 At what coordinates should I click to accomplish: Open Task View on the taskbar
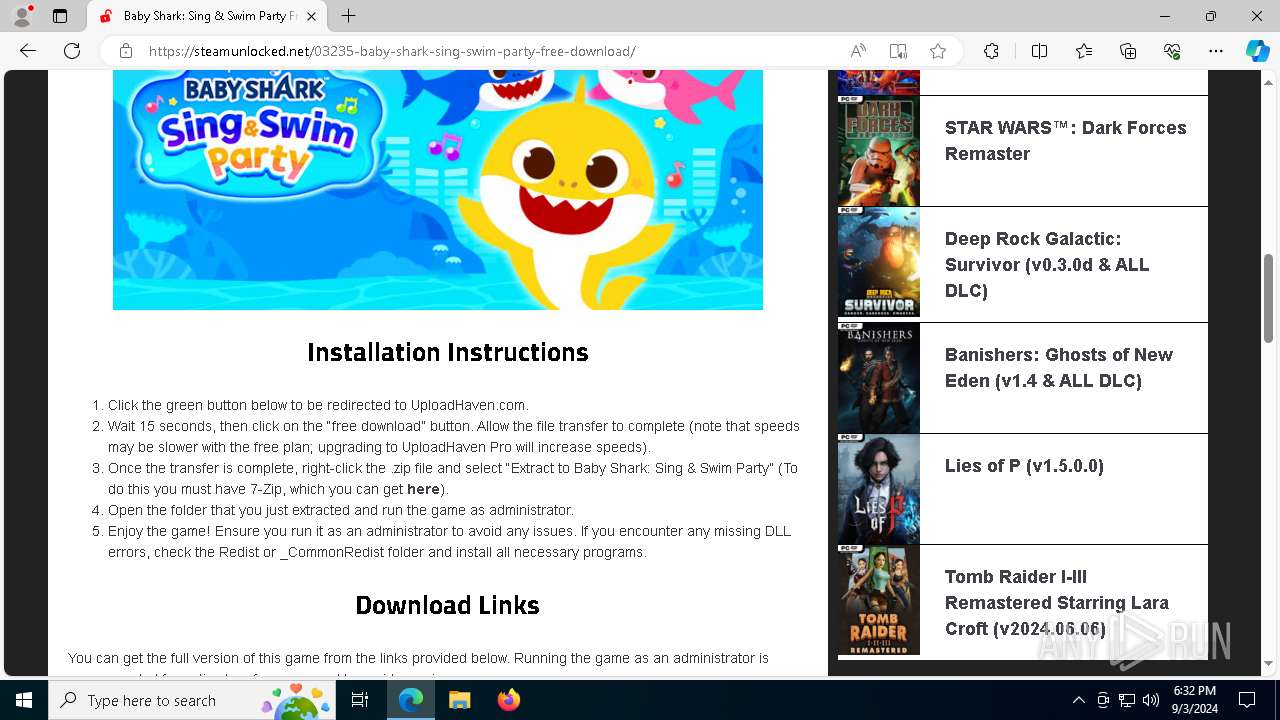360,700
